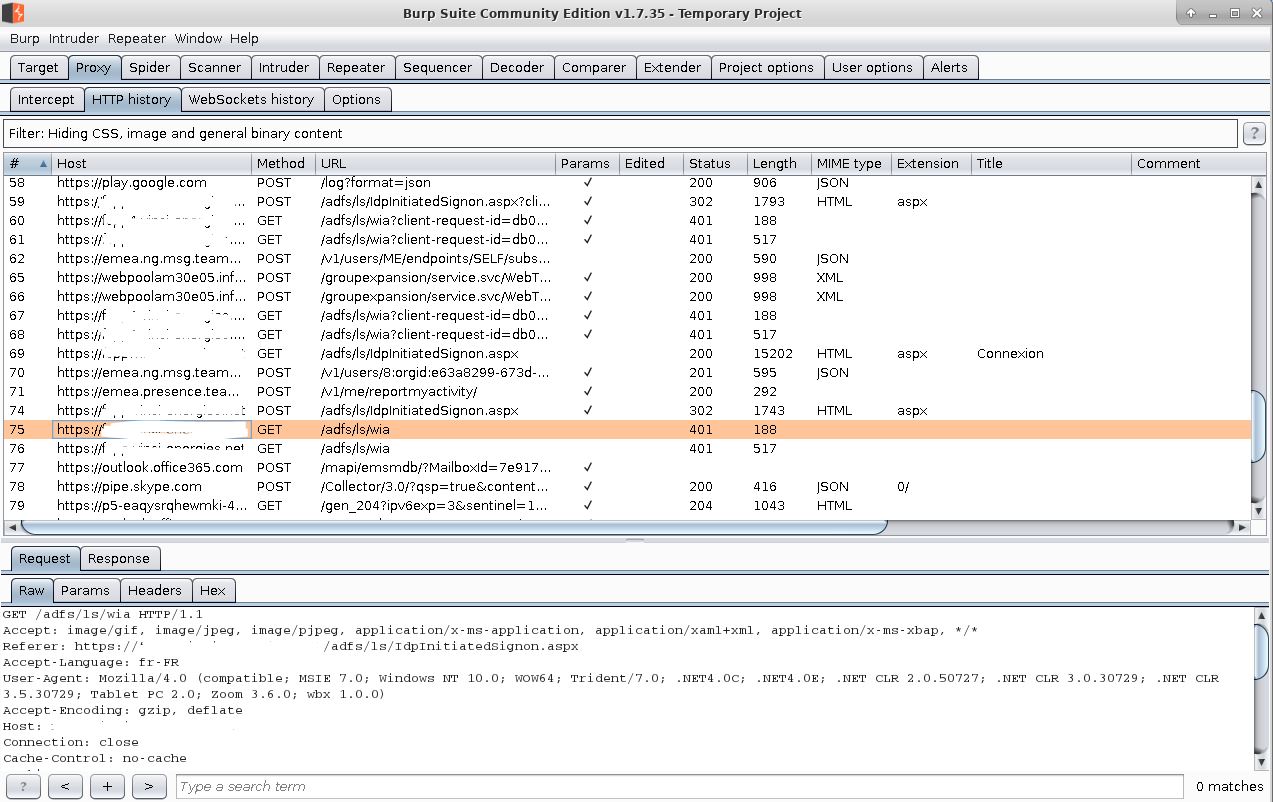The height and width of the screenshot is (802, 1273).
Task: Select the Request tab
Action: (45, 558)
